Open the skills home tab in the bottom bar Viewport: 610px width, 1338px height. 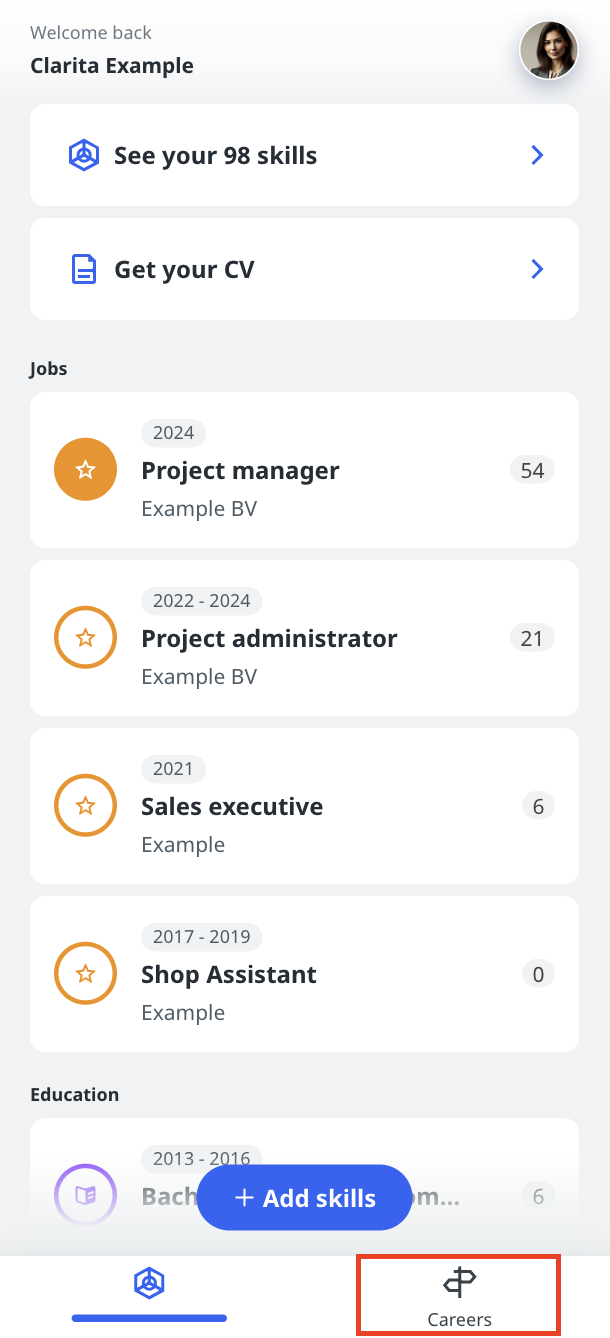point(149,1283)
